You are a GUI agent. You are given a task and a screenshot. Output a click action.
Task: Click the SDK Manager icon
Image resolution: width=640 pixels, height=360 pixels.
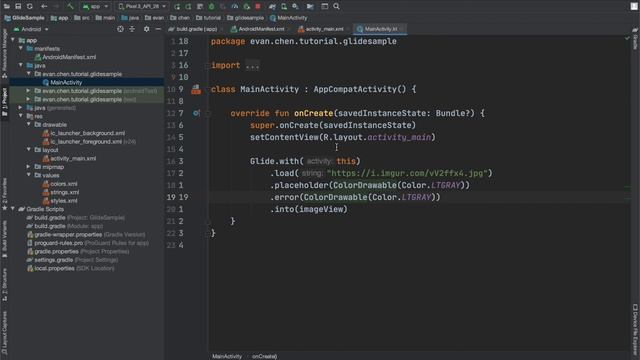(296, 7)
